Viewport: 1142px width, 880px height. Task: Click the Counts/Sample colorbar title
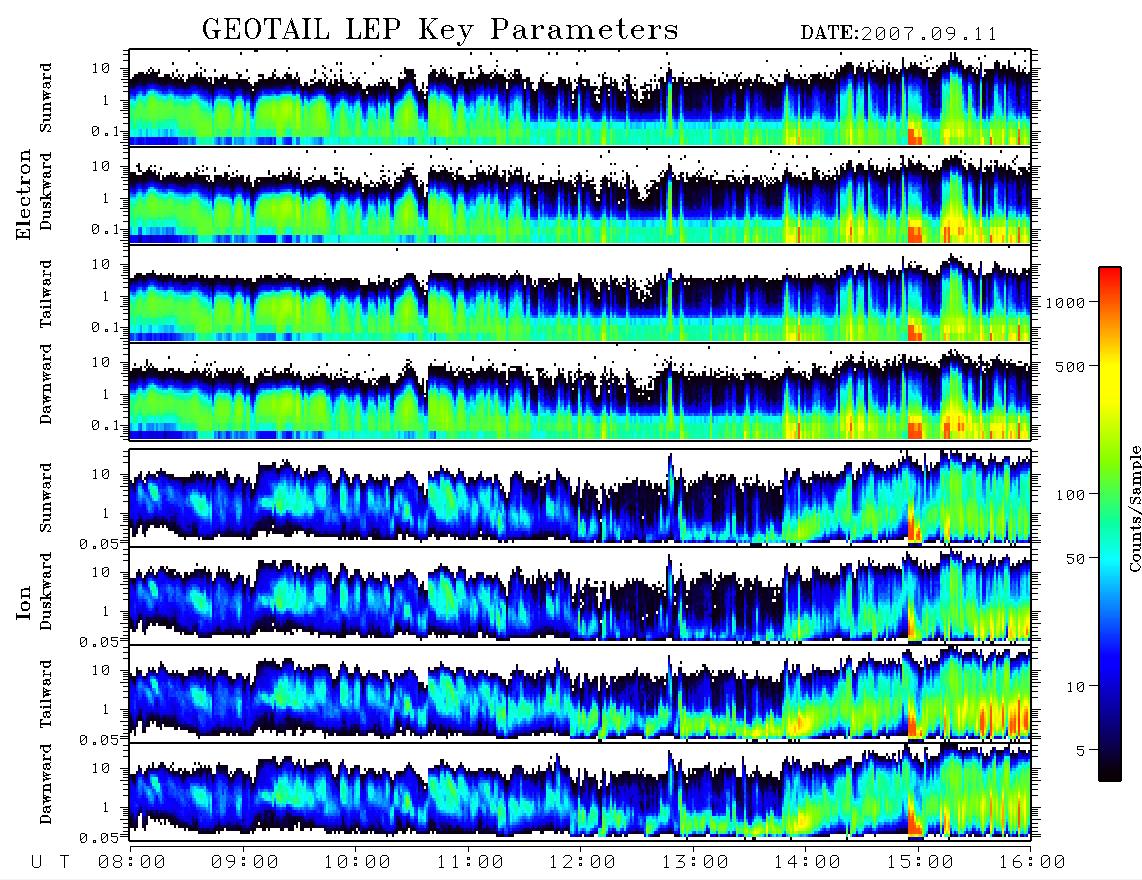click(1135, 509)
